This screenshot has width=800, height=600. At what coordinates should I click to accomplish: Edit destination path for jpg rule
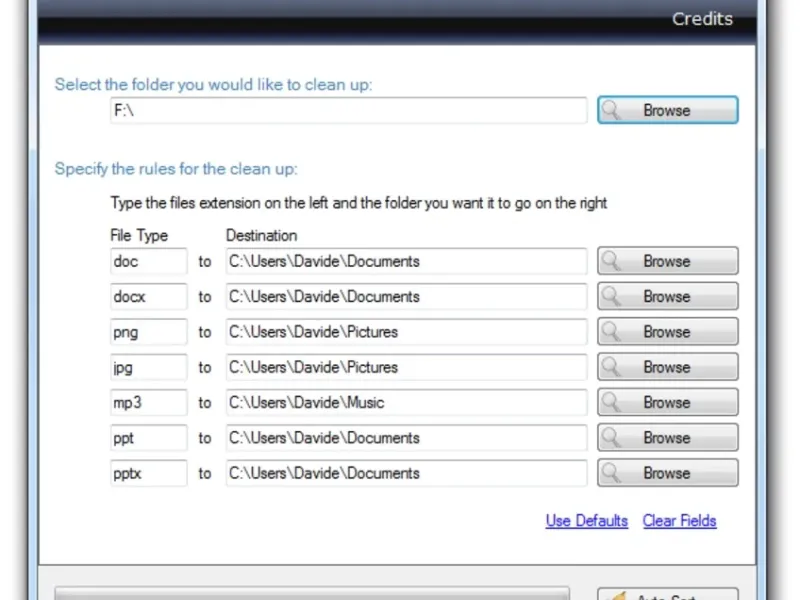pos(406,367)
